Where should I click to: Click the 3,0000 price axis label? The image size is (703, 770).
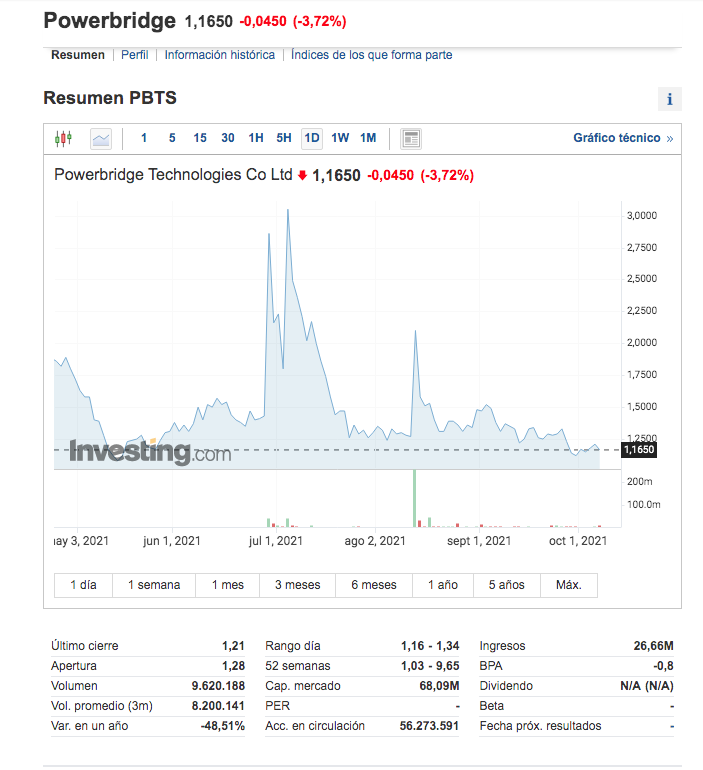click(x=642, y=216)
